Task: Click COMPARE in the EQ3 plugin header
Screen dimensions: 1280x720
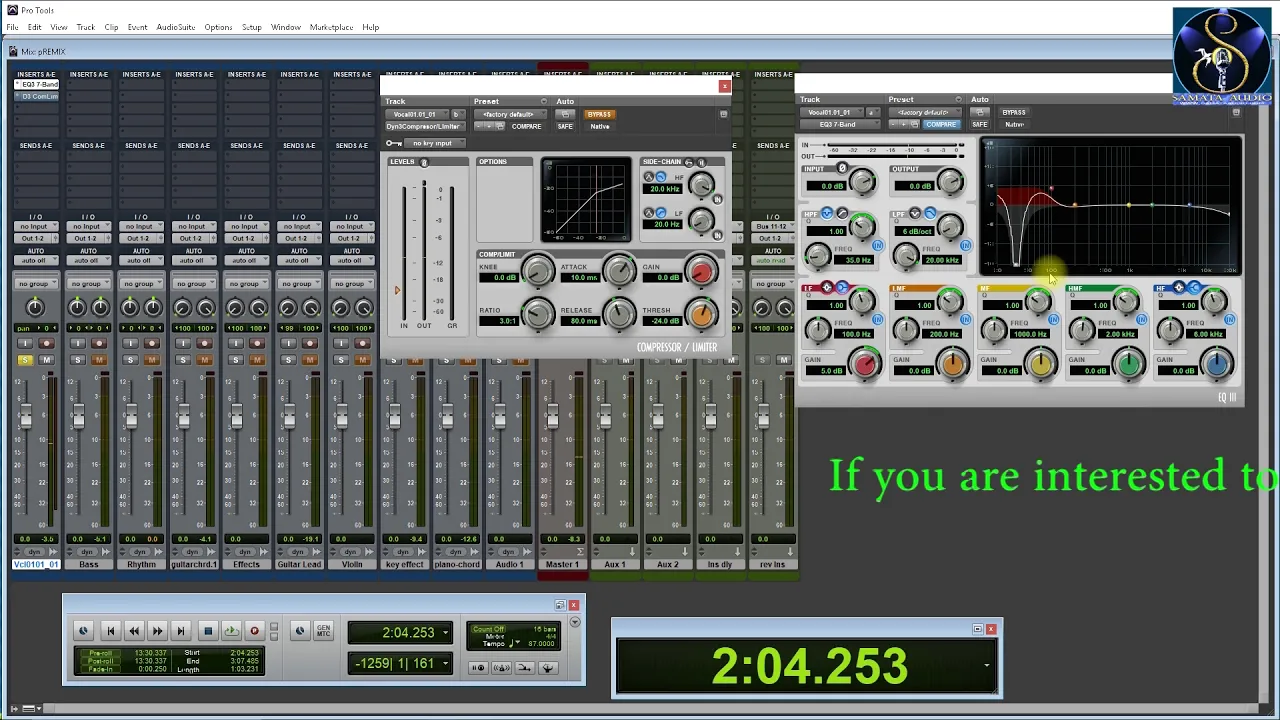Action: click(941, 124)
